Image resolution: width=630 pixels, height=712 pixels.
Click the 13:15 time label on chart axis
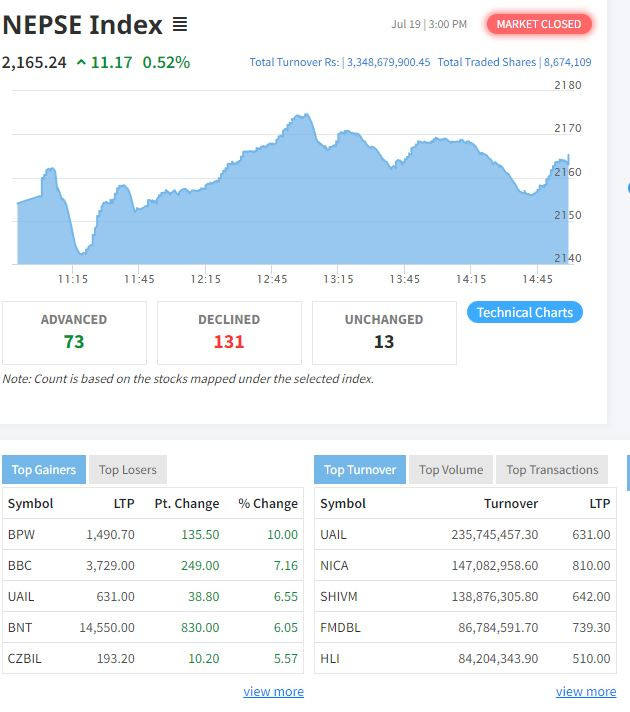(338, 279)
